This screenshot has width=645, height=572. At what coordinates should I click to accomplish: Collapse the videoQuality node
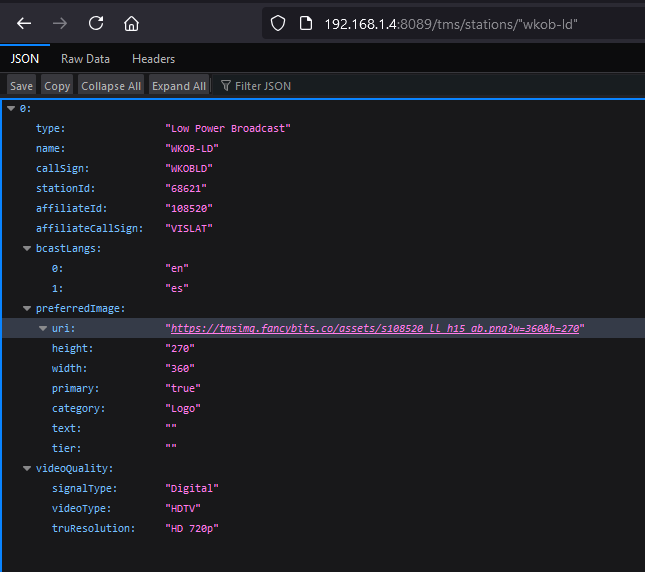coord(27,468)
